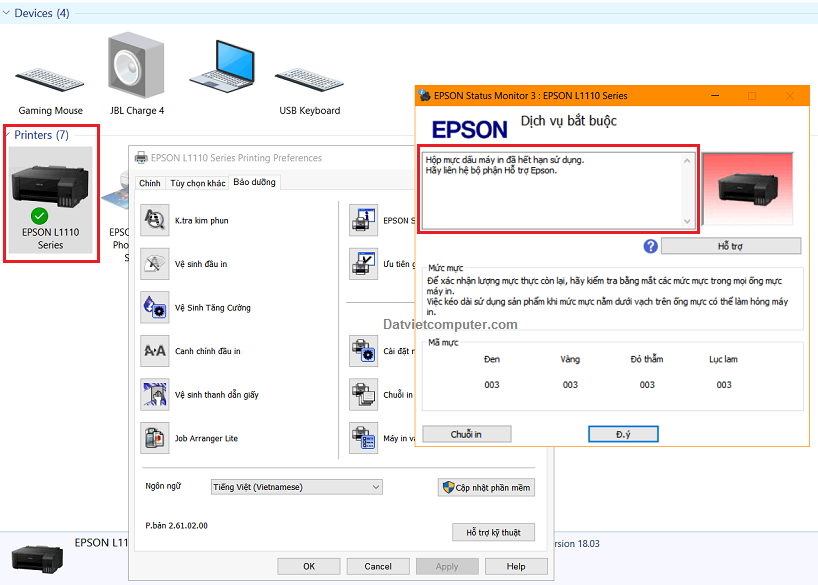Click the EPSON logo in Status Monitor
The height and width of the screenshot is (585, 818).
470,129
